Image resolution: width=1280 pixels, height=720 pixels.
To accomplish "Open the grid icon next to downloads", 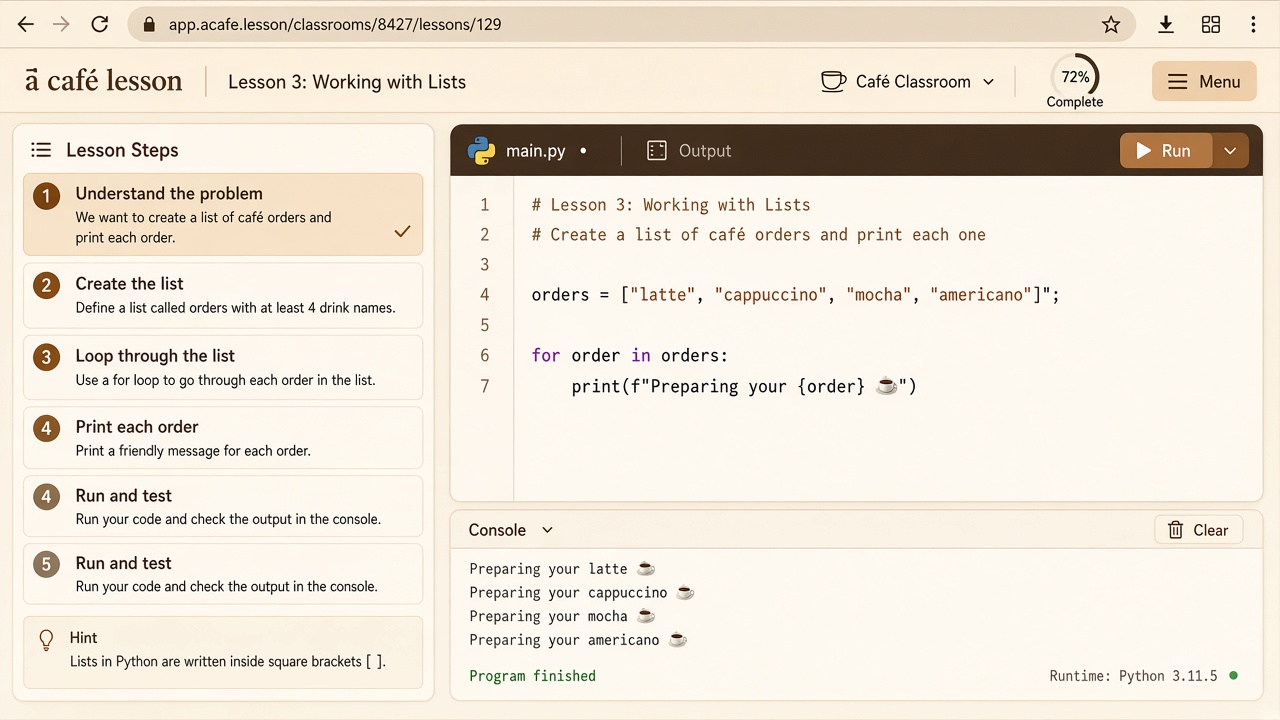I will (1211, 24).
